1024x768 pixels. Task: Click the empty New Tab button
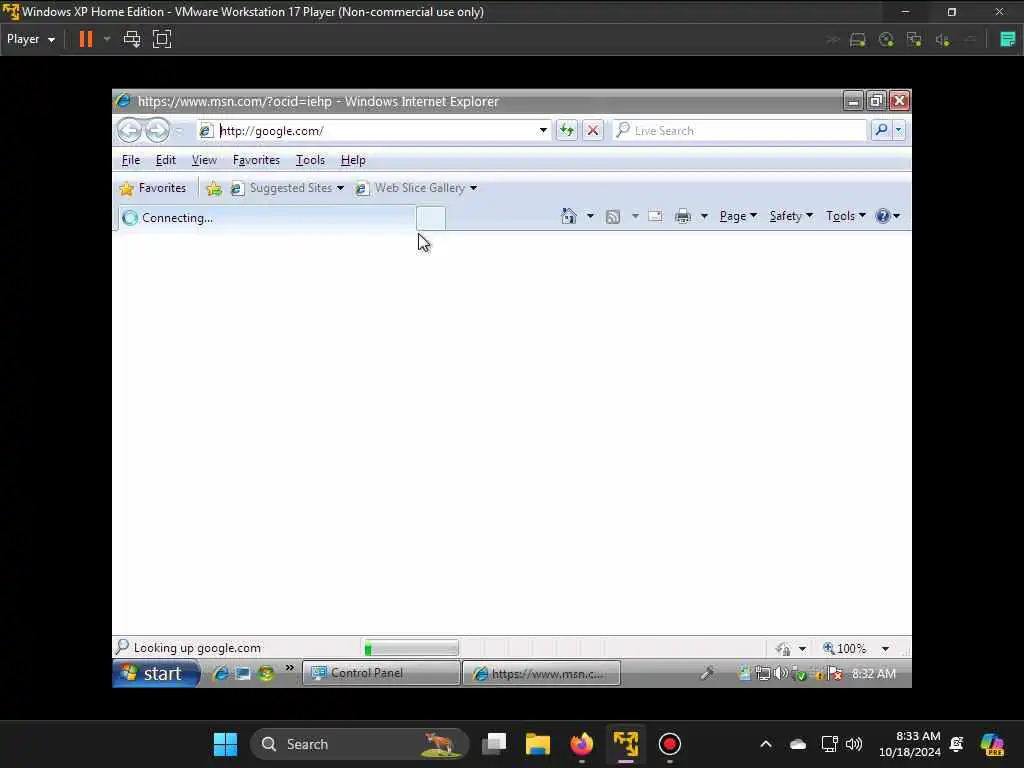pos(431,218)
